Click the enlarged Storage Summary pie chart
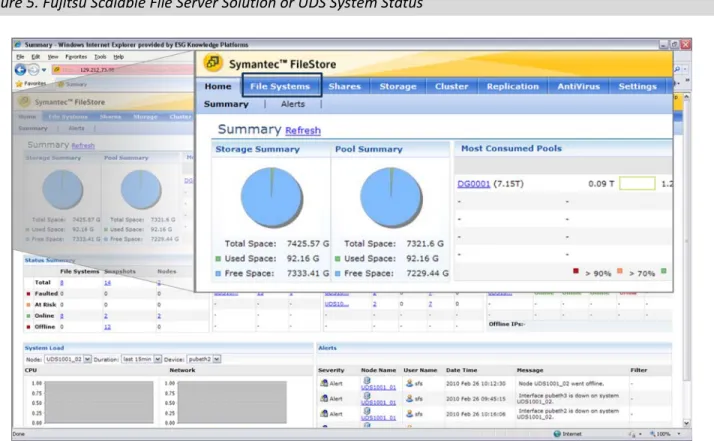 pyautogui.click(x=272, y=197)
